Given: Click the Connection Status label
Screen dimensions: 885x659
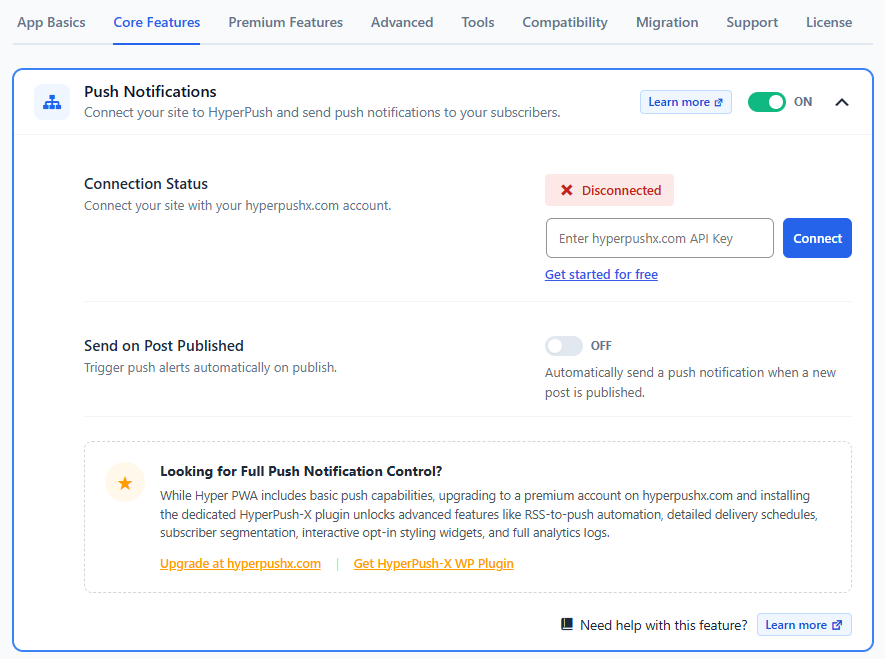Looking at the screenshot, I should pyautogui.click(x=146, y=184).
